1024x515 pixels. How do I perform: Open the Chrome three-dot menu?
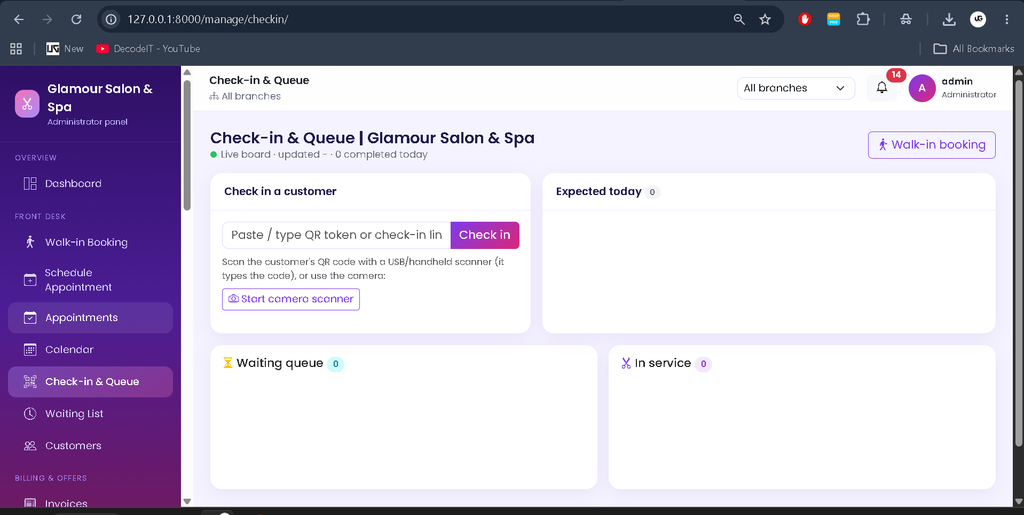coord(1007,20)
